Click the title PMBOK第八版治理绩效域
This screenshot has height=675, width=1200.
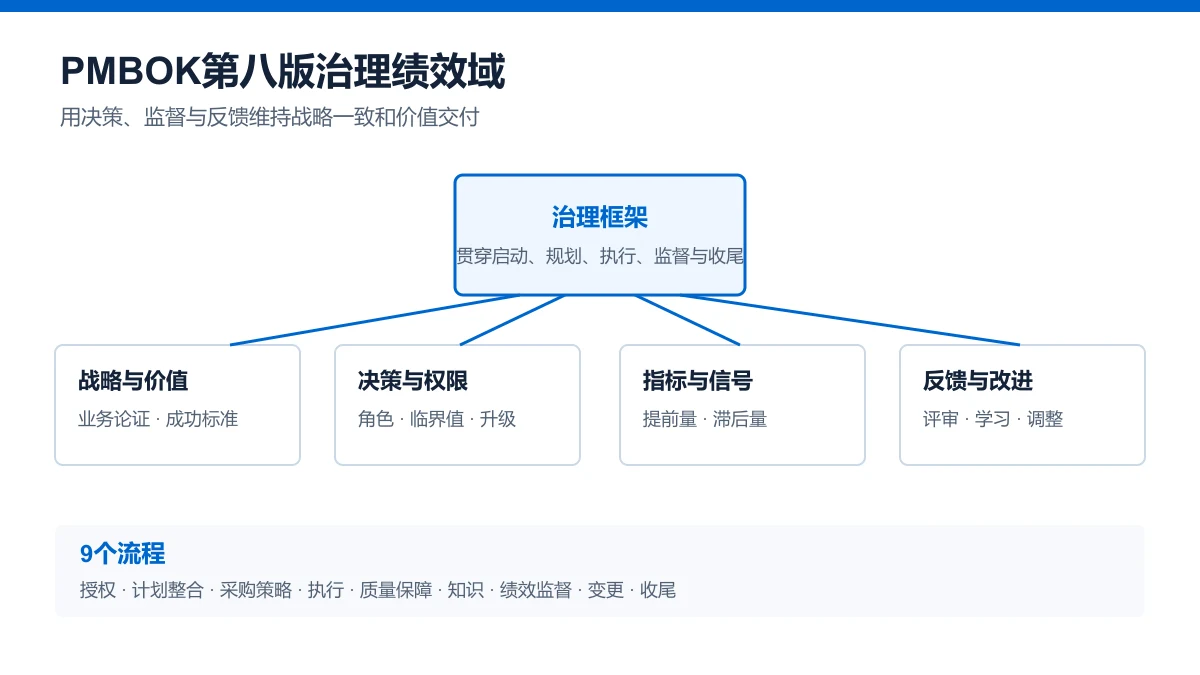(x=283, y=72)
